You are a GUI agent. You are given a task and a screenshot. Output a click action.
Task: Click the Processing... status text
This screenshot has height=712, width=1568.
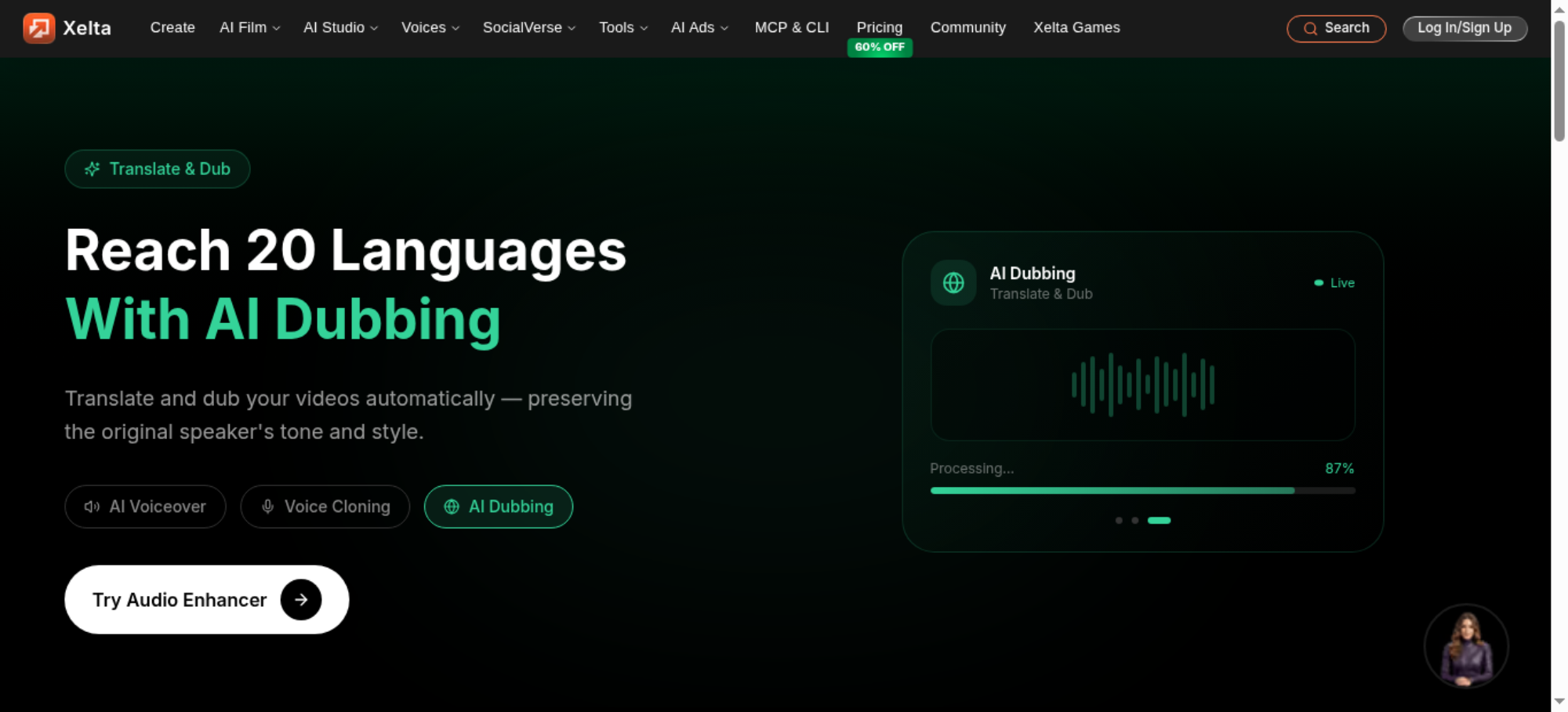point(972,469)
